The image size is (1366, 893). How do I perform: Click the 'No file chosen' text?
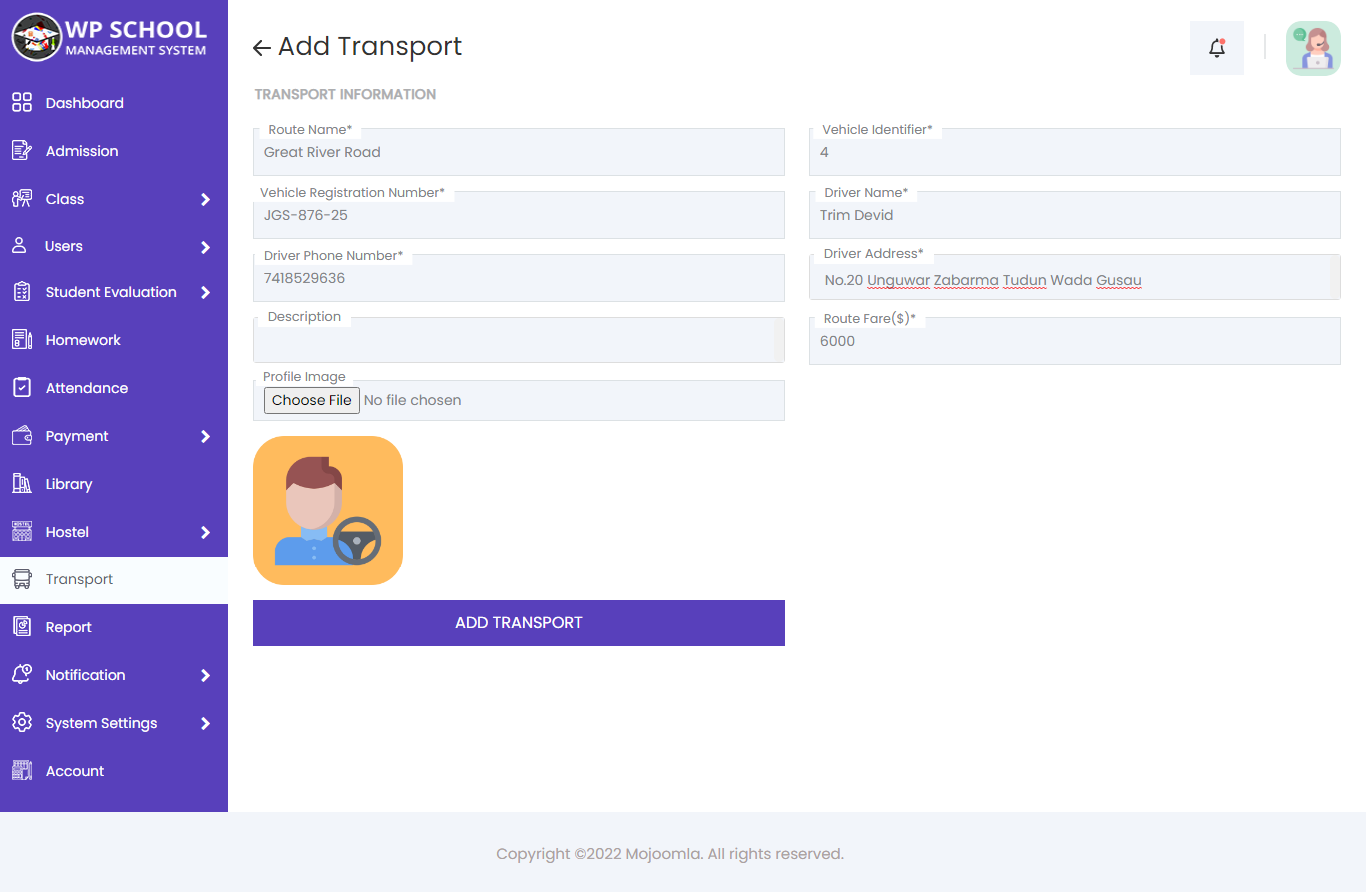pyautogui.click(x=413, y=400)
